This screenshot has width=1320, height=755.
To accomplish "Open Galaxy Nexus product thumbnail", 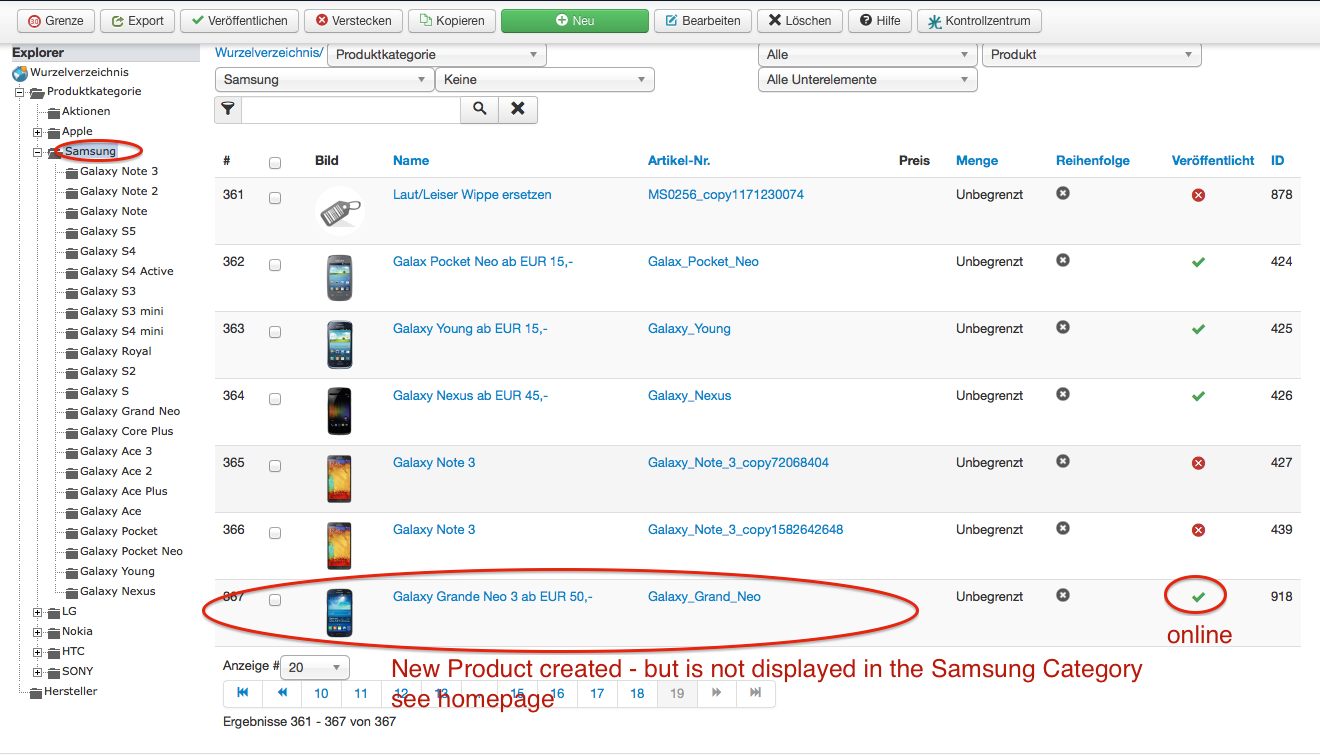I will tap(340, 411).
